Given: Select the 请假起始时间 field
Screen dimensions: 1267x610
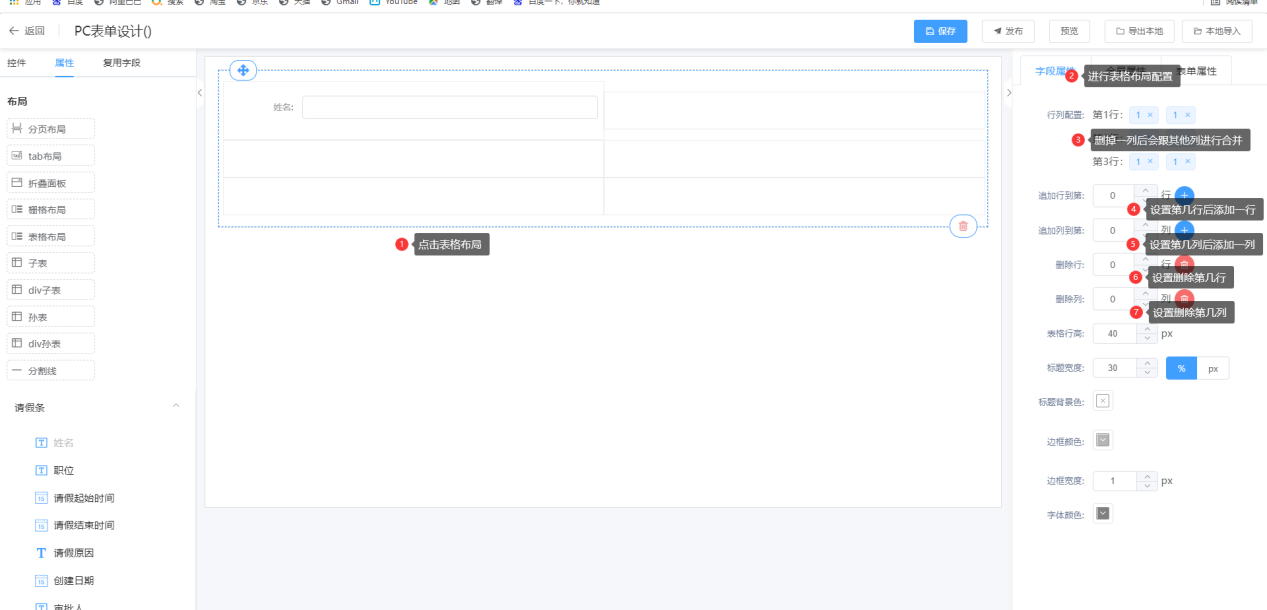Looking at the screenshot, I should (75, 498).
